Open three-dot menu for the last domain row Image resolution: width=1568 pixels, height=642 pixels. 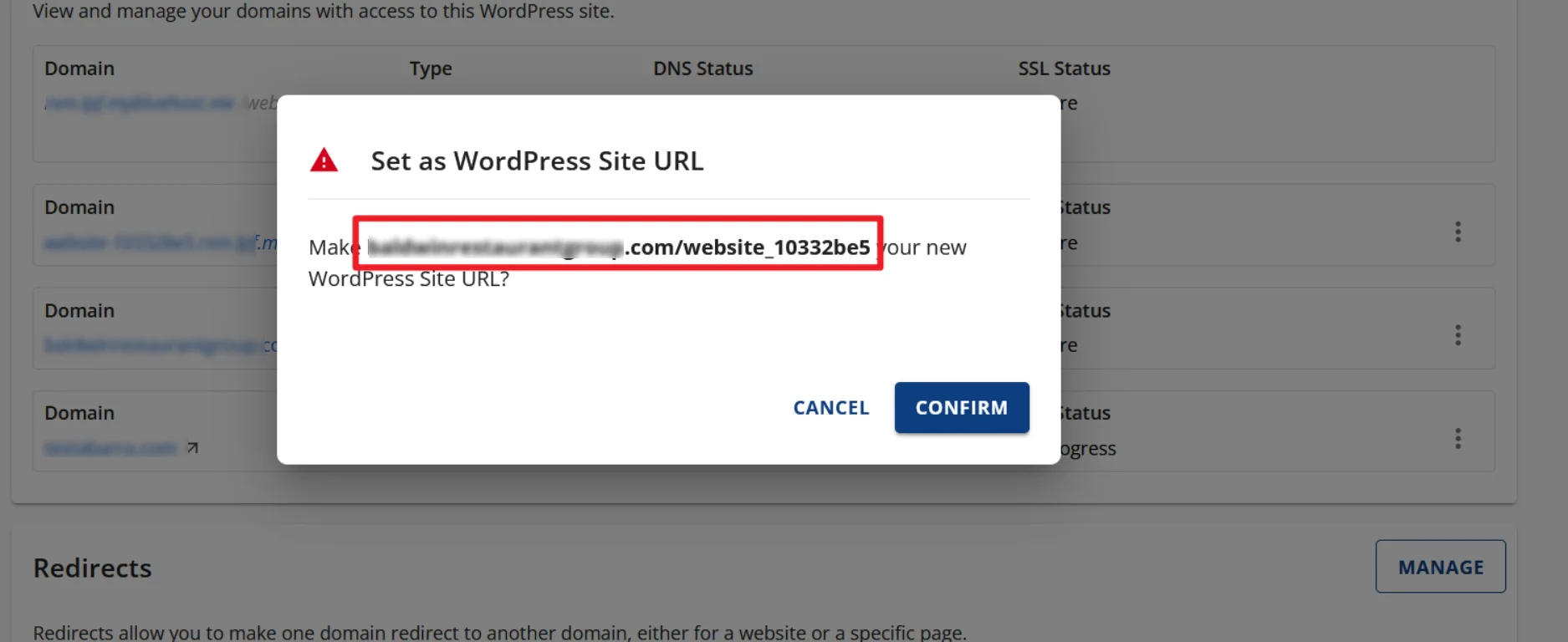pos(1457,439)
